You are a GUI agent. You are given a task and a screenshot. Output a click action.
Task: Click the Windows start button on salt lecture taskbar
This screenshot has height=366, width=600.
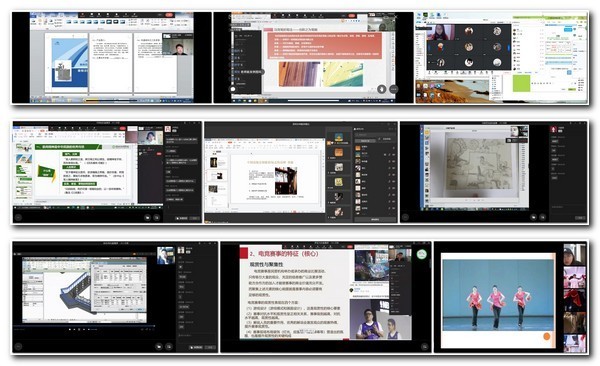(234, 101)
